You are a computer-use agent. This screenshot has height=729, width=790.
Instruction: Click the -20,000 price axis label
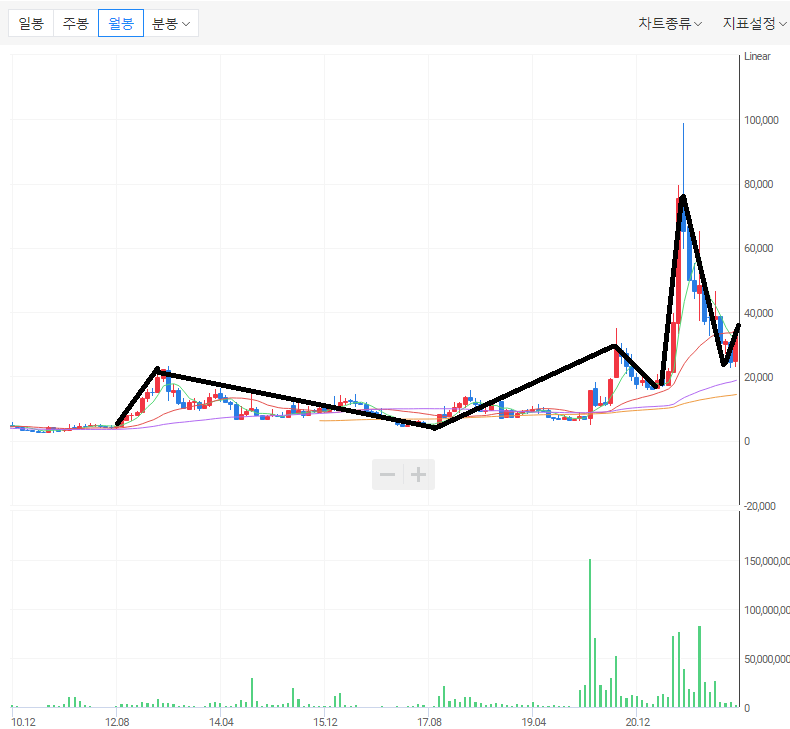[x=759, y=506]
